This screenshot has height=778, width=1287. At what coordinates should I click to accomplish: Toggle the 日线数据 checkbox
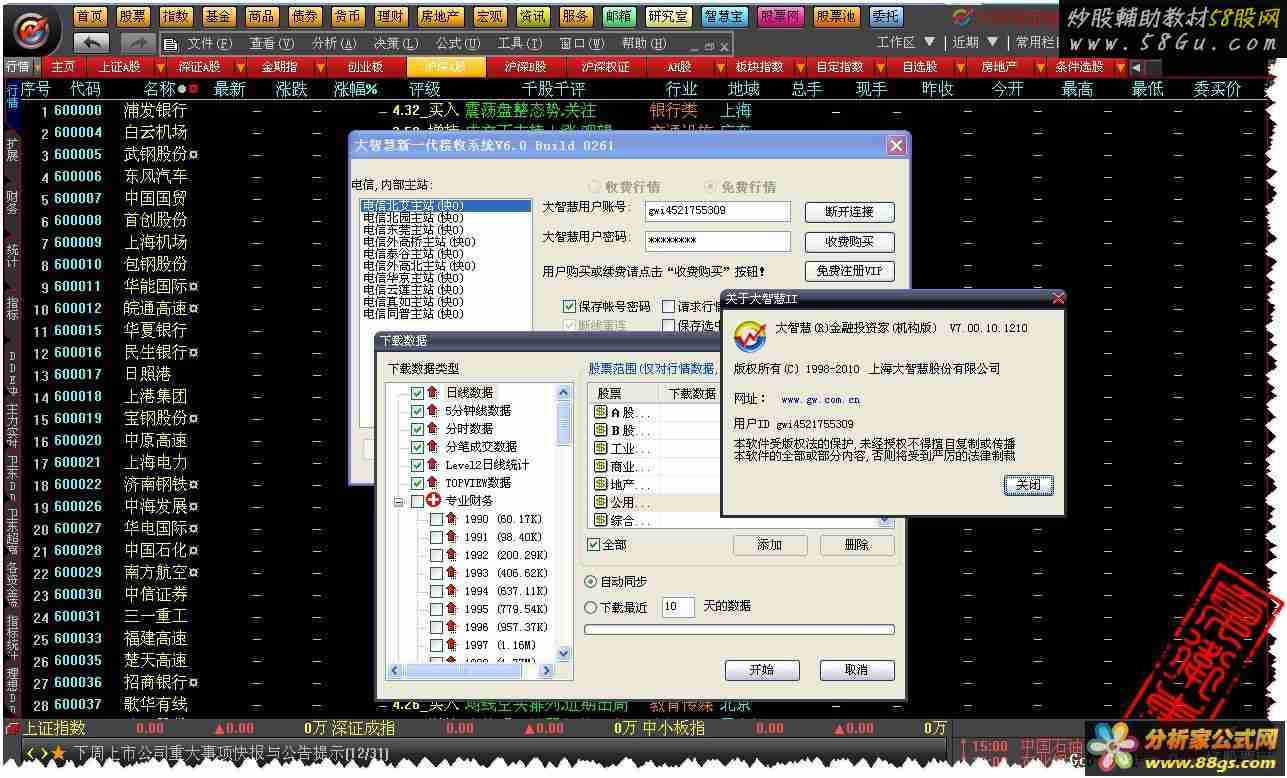pos(417,393)
